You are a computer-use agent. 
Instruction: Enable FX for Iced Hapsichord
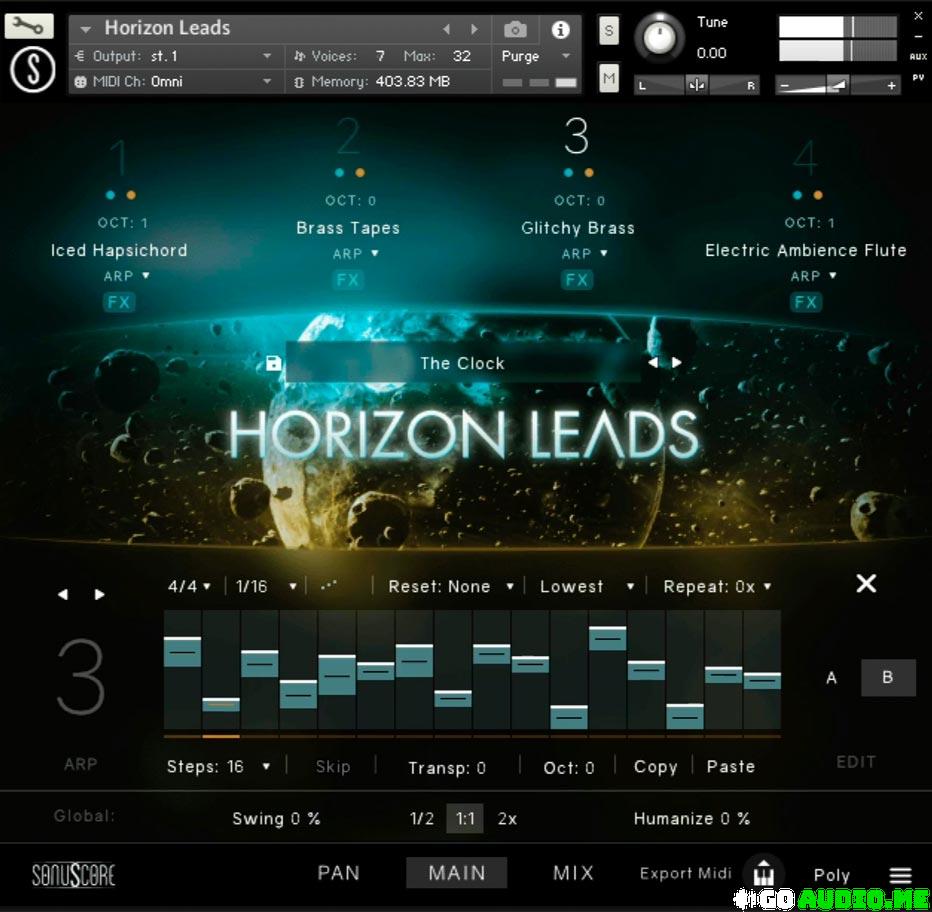tap(119, 302)
